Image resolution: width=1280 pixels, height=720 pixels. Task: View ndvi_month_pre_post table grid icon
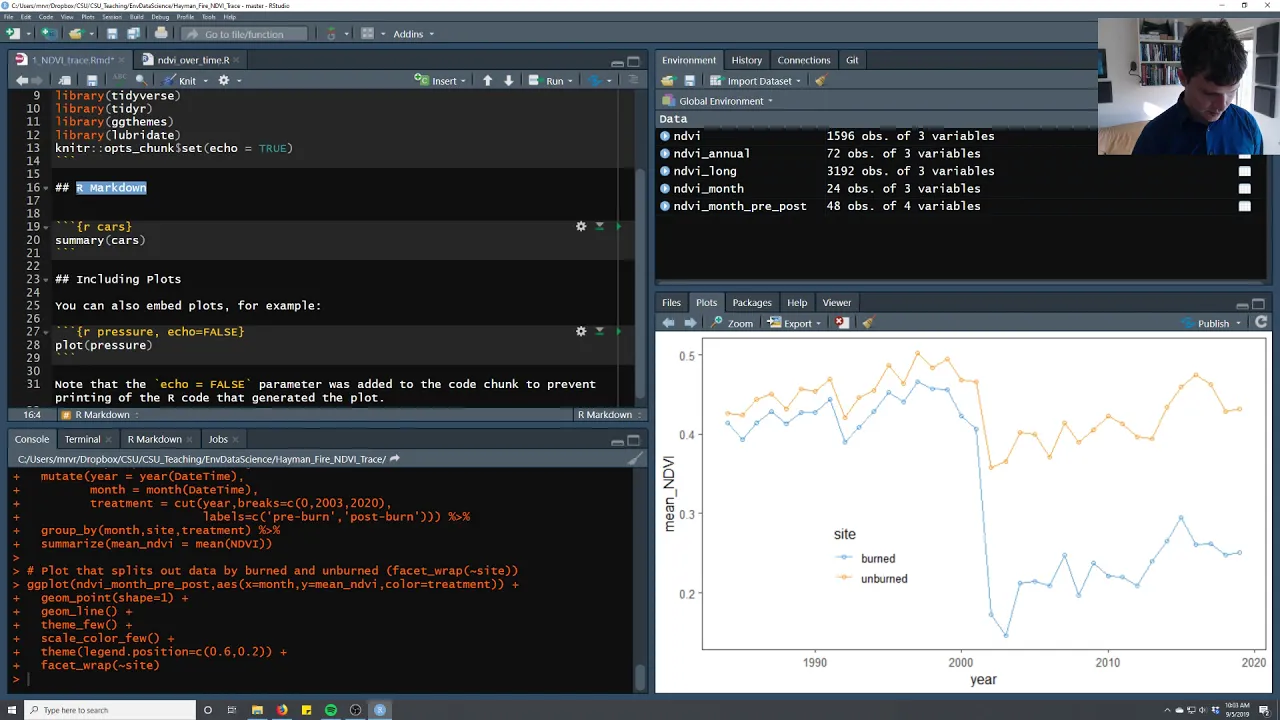click(x=1245, y=206)
